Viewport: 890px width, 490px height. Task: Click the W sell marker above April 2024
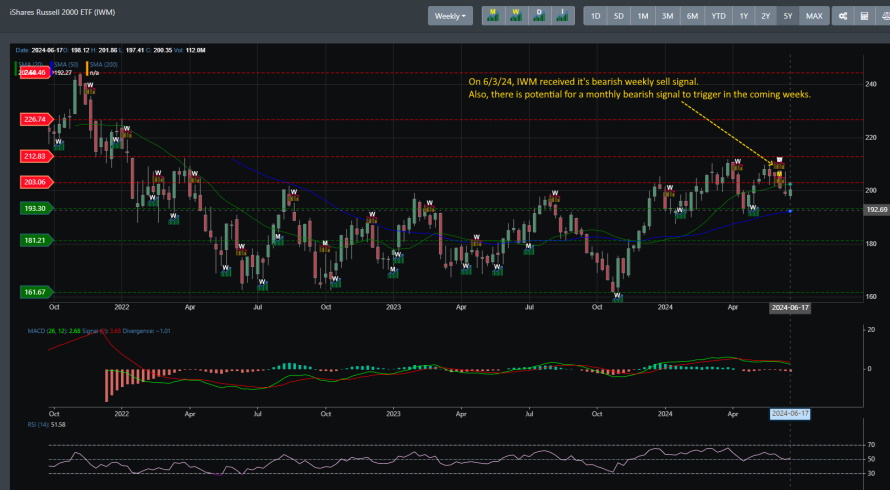[737, 165]
